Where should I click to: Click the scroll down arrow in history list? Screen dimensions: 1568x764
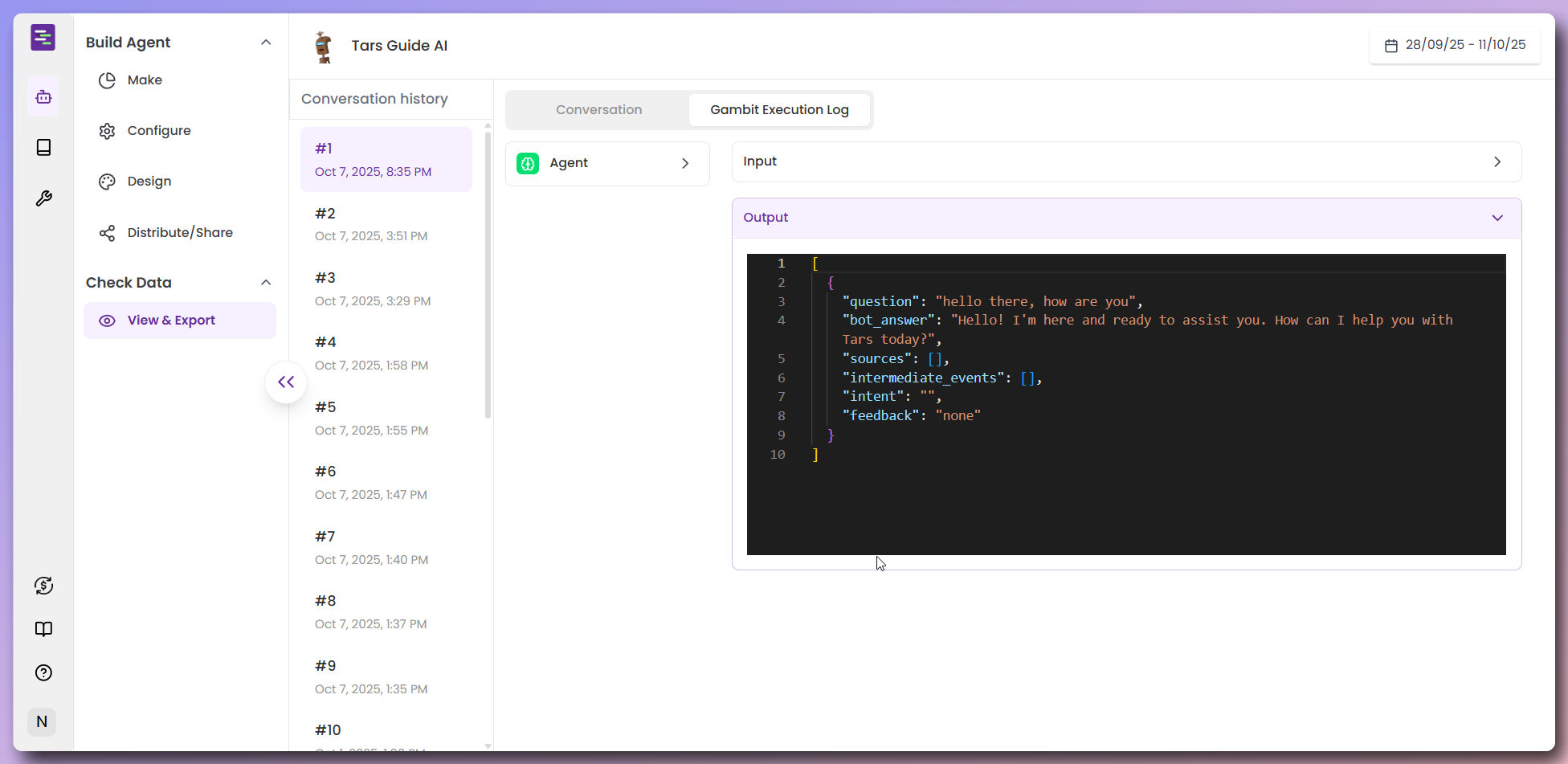(488, 746)
